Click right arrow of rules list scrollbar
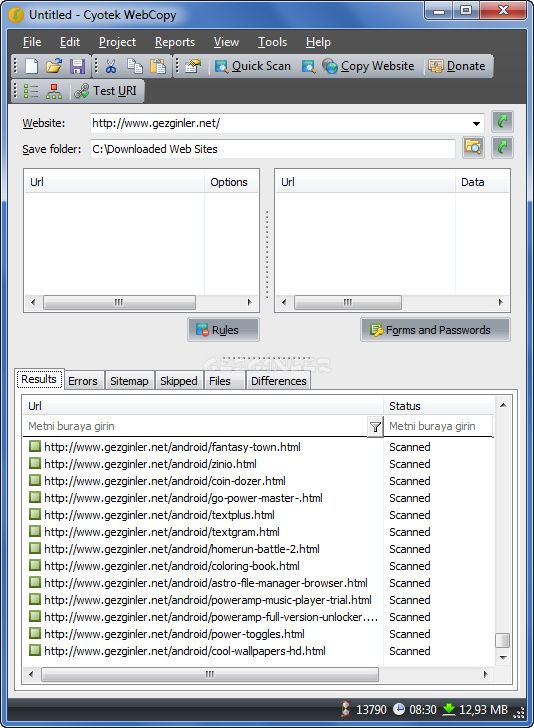Image resolution: width=534 pixels, height=728 pixels. click(249, 302)
